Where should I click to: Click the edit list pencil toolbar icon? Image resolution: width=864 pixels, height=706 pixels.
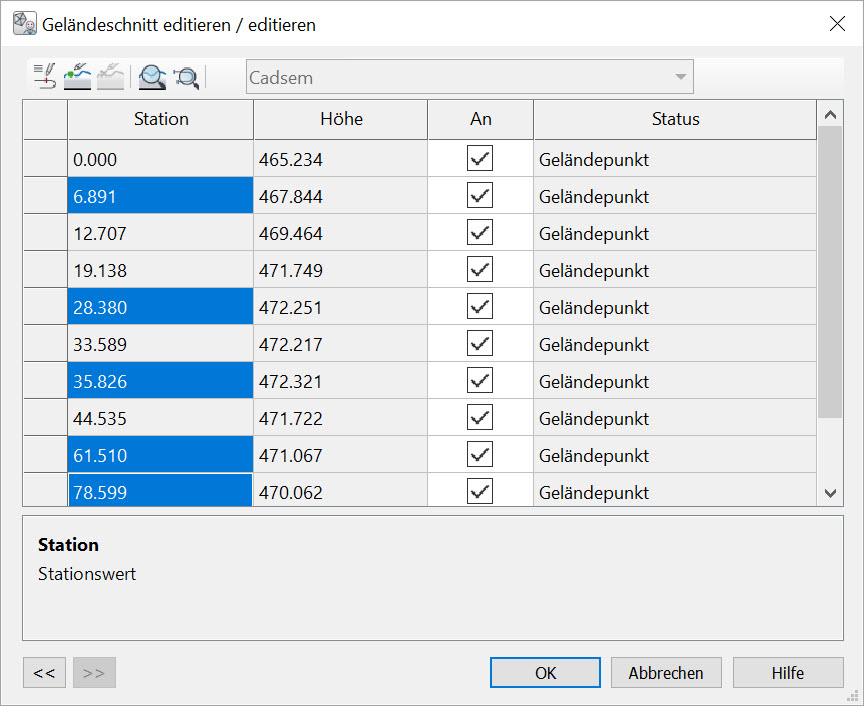click(45, 76)
